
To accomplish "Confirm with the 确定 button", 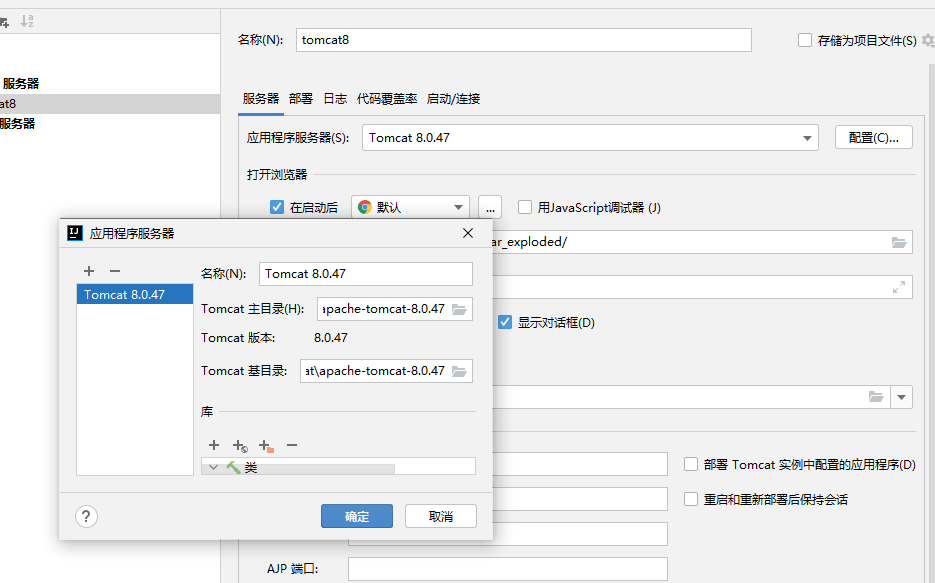I will (357, 516).
